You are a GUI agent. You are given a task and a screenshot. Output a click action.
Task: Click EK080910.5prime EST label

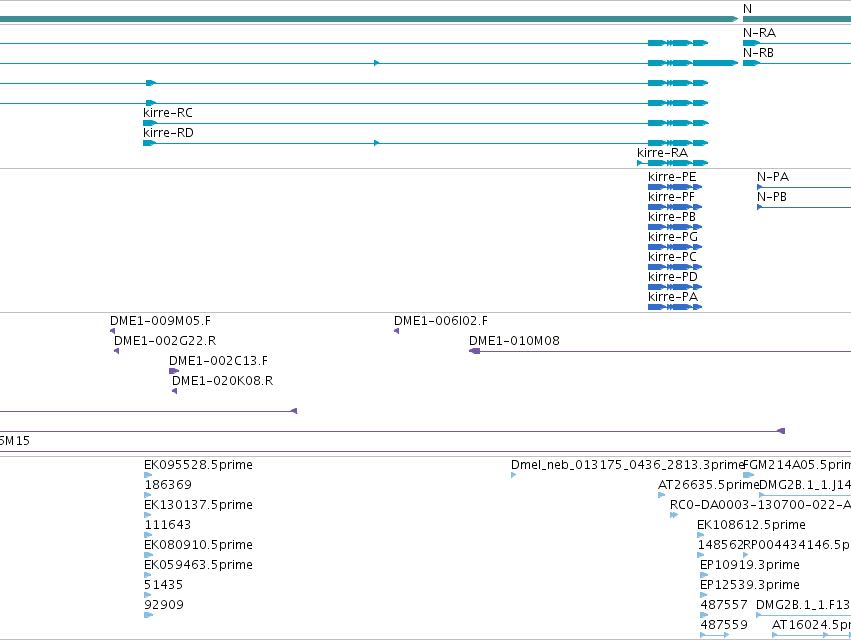[x=198, y=545]
